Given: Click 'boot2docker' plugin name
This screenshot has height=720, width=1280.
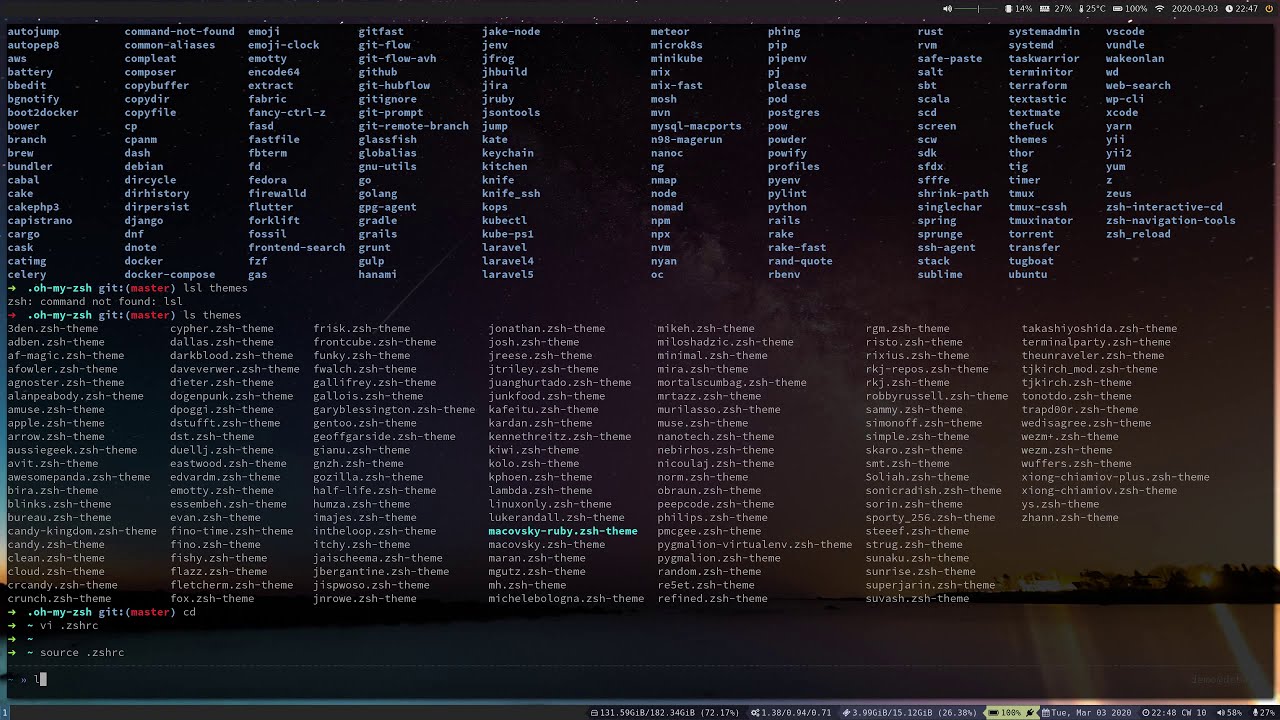Looking at the screenshot, I should (x=43, y=113).
